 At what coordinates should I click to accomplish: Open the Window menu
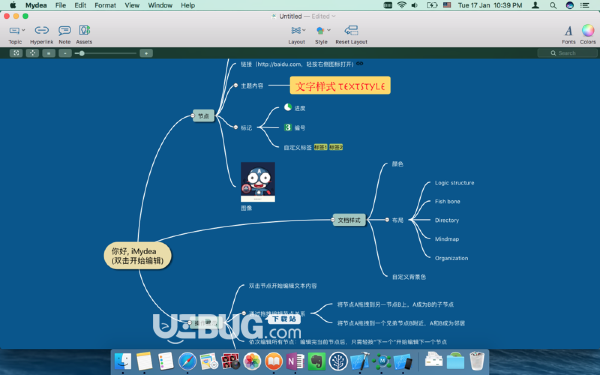160,5
